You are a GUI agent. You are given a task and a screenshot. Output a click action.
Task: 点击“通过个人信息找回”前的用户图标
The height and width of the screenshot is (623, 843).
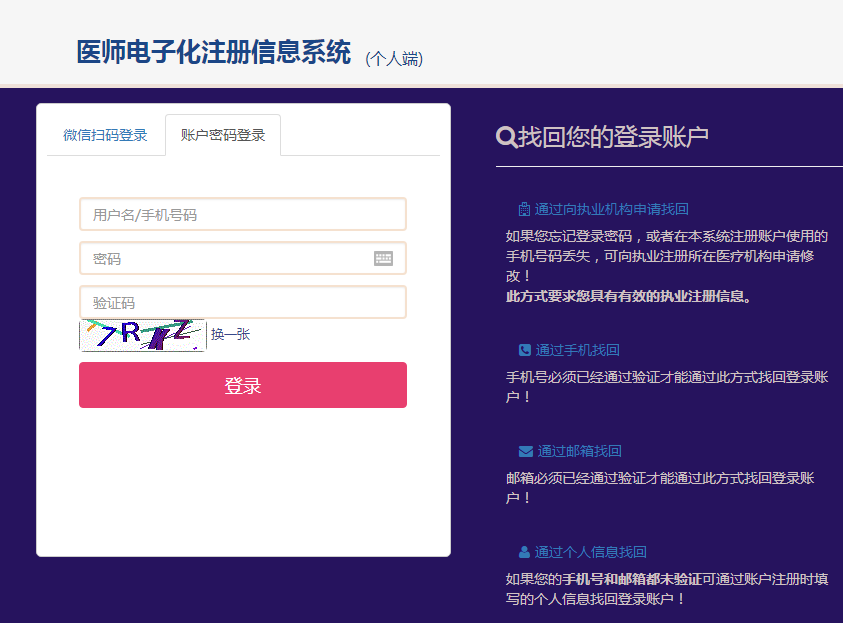(x=524, y=551)
